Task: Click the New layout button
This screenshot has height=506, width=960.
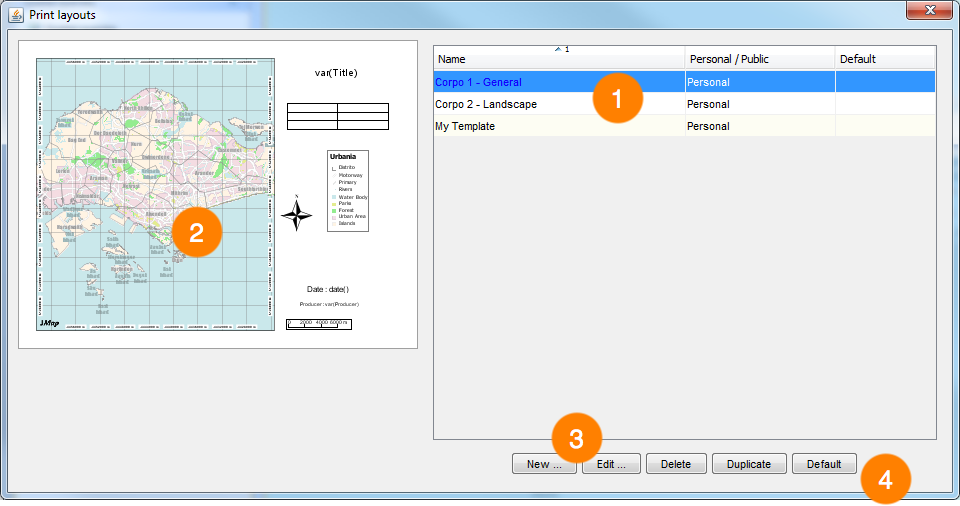Action: (544, 464)
